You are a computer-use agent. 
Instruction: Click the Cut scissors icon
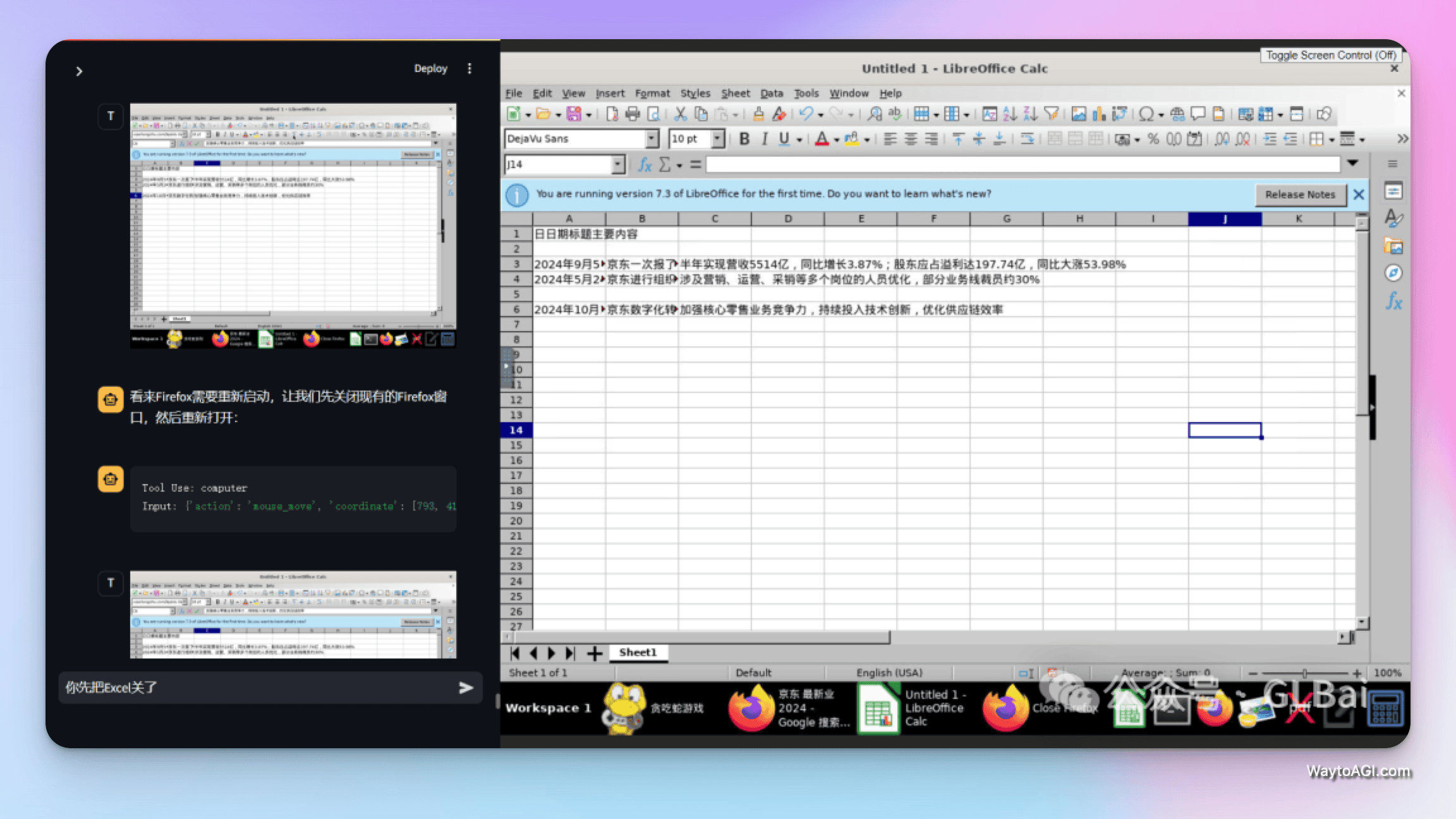[680, 114]
